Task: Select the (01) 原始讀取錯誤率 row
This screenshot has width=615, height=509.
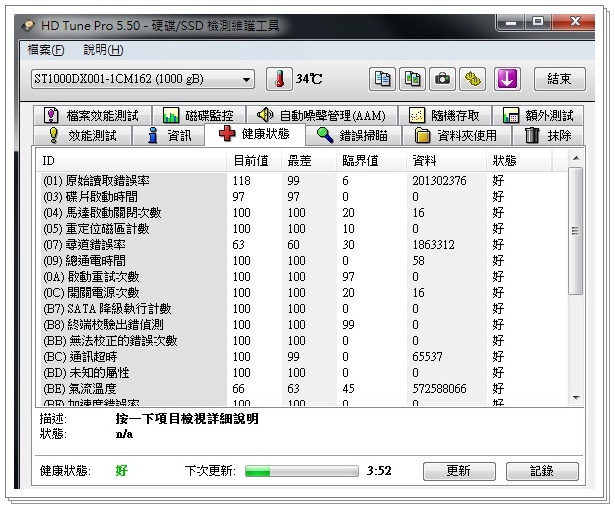Action: [x=302, y=180]
